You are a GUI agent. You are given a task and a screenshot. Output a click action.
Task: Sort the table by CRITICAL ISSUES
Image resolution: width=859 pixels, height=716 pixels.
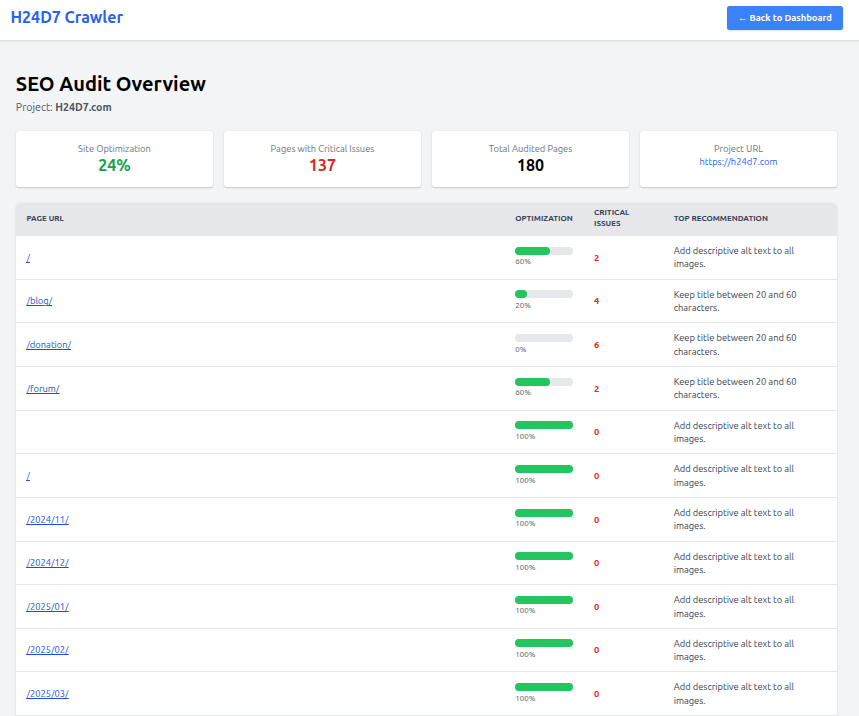[611, 218]
